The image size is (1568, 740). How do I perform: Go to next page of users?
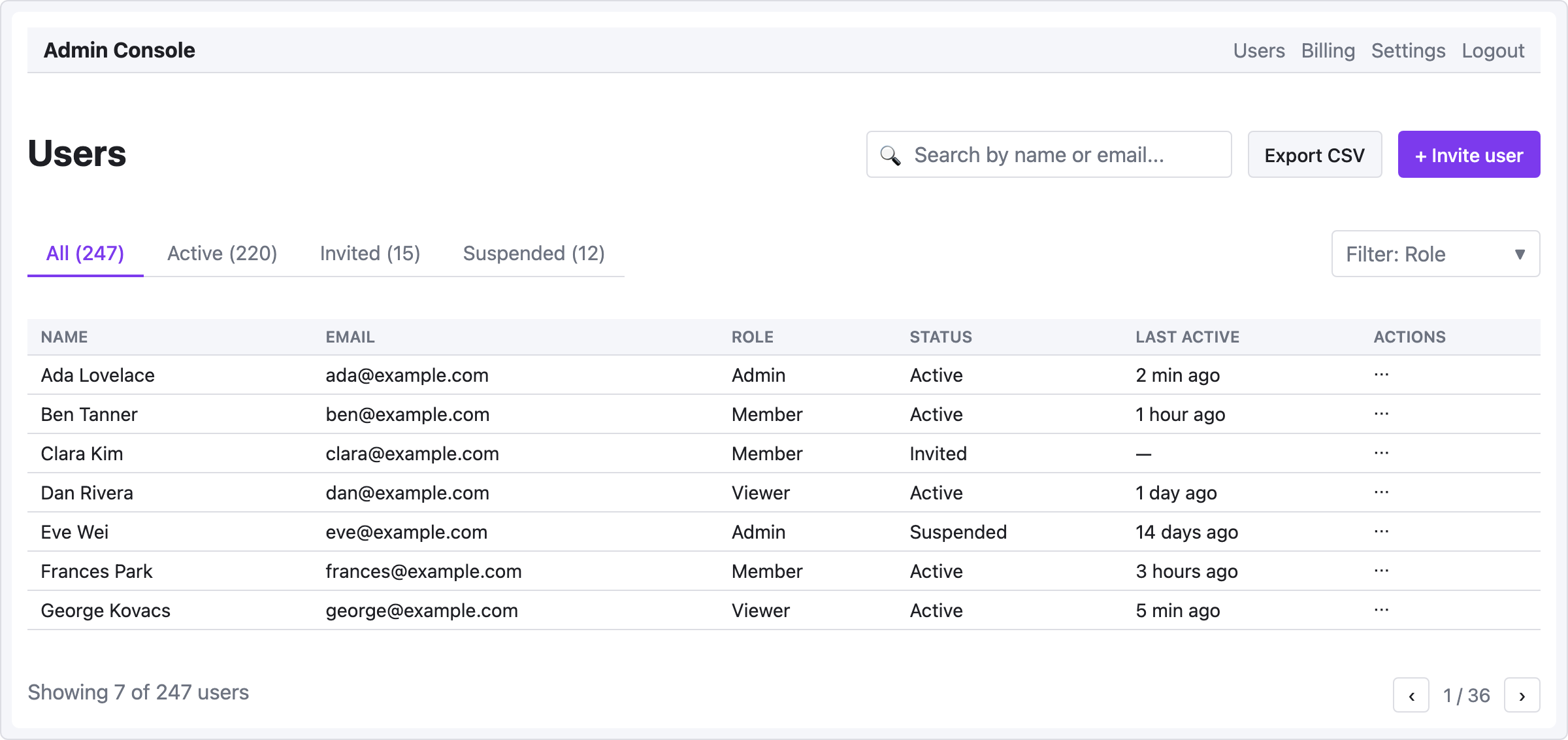pos(1522,696)
